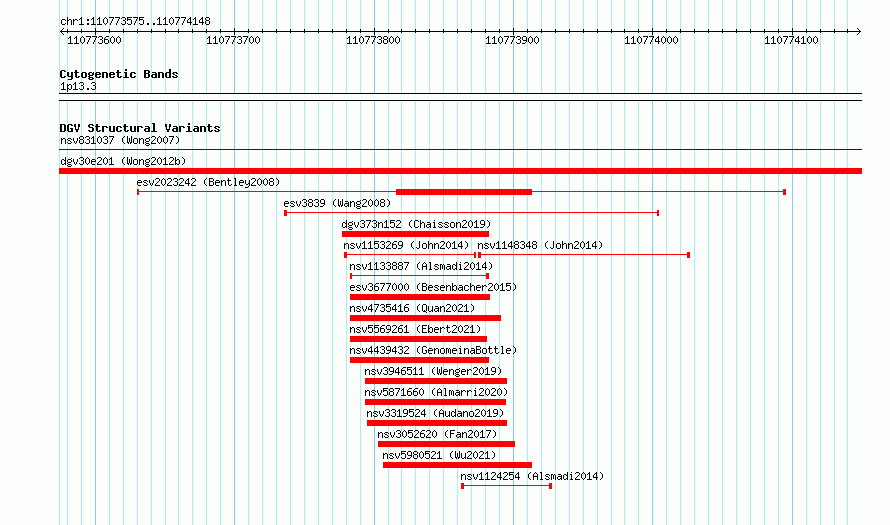Click ruler position 110774100
This screenshot has height=525, width=890.
[791, 40]
